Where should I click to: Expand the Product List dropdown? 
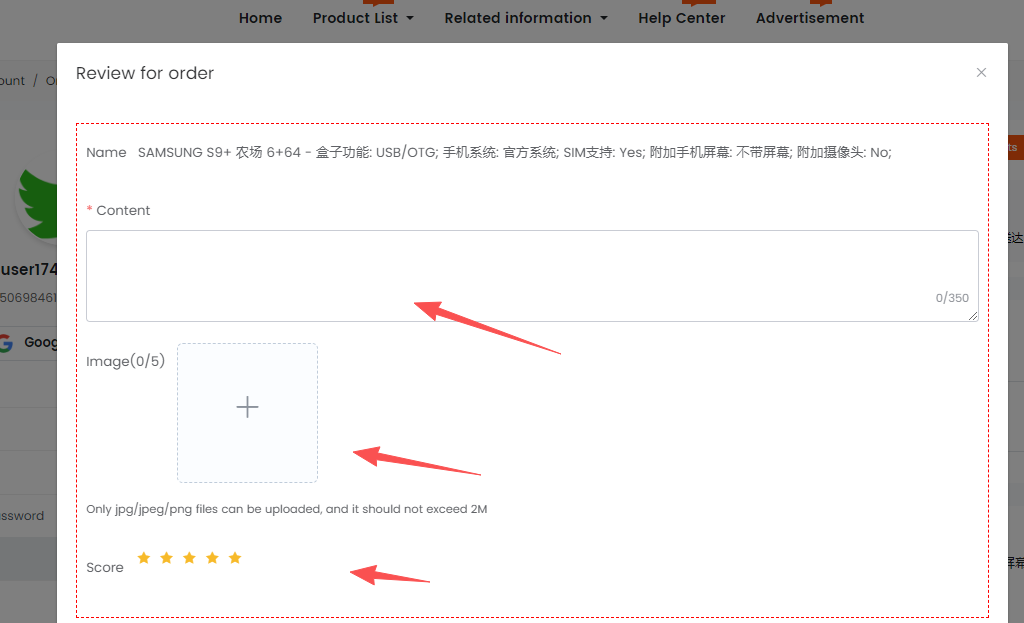(363, 18)
